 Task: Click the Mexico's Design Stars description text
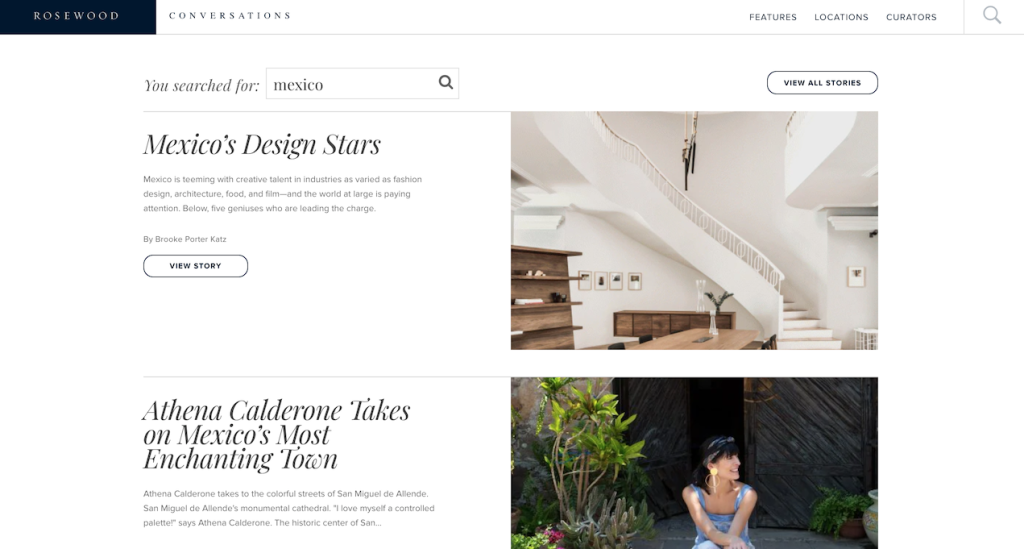pyautogui.click(x=283, y=194)
